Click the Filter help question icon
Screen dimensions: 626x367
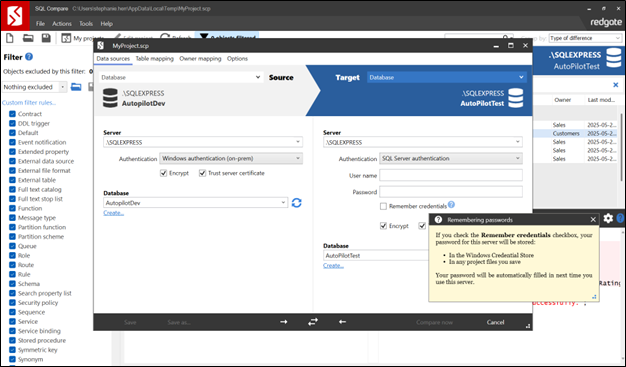click(29, 57)
